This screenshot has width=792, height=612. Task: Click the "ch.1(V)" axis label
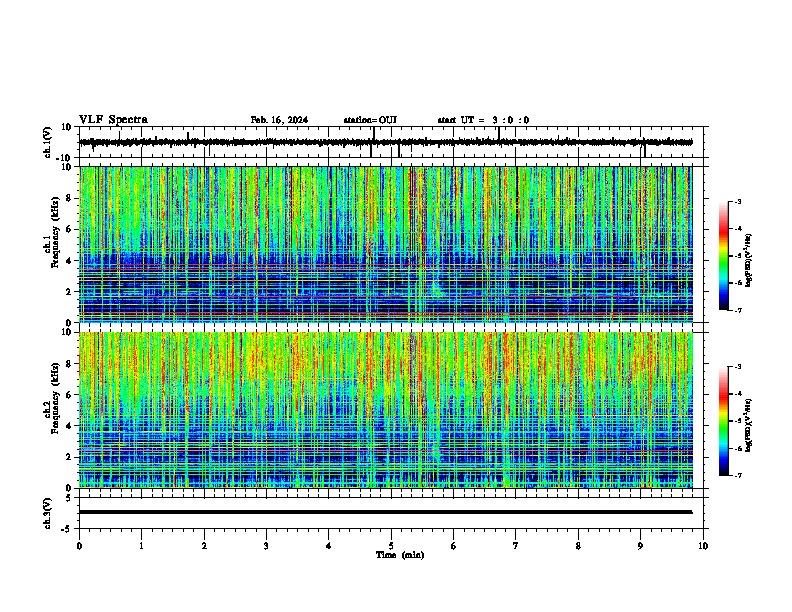coord(47,142)
